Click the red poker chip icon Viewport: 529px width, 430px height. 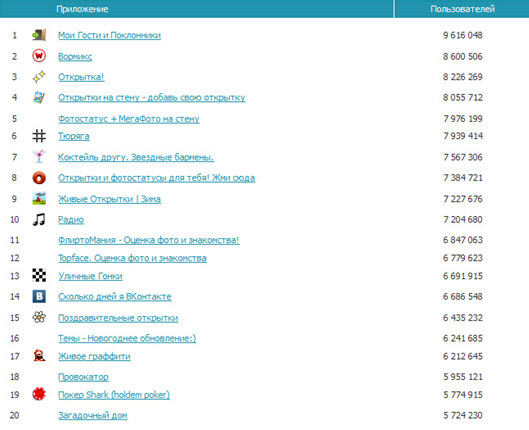point(39,394)
